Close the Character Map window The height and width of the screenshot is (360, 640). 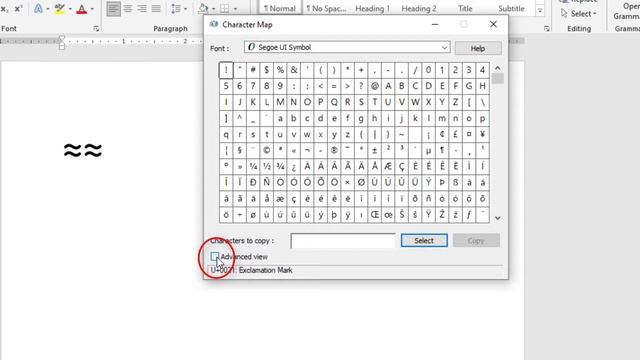point(493,24)
